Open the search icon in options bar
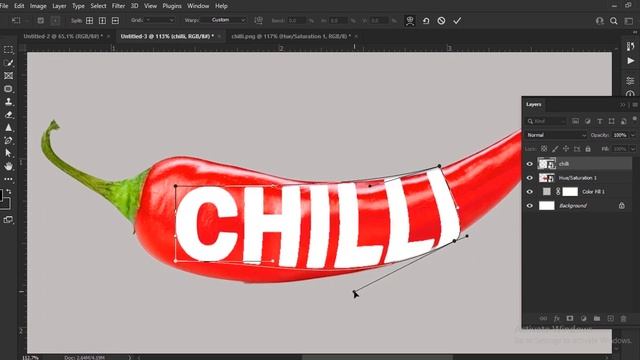Image resolution: width=640 pixels, height=360 pixels. coord(613,21)
